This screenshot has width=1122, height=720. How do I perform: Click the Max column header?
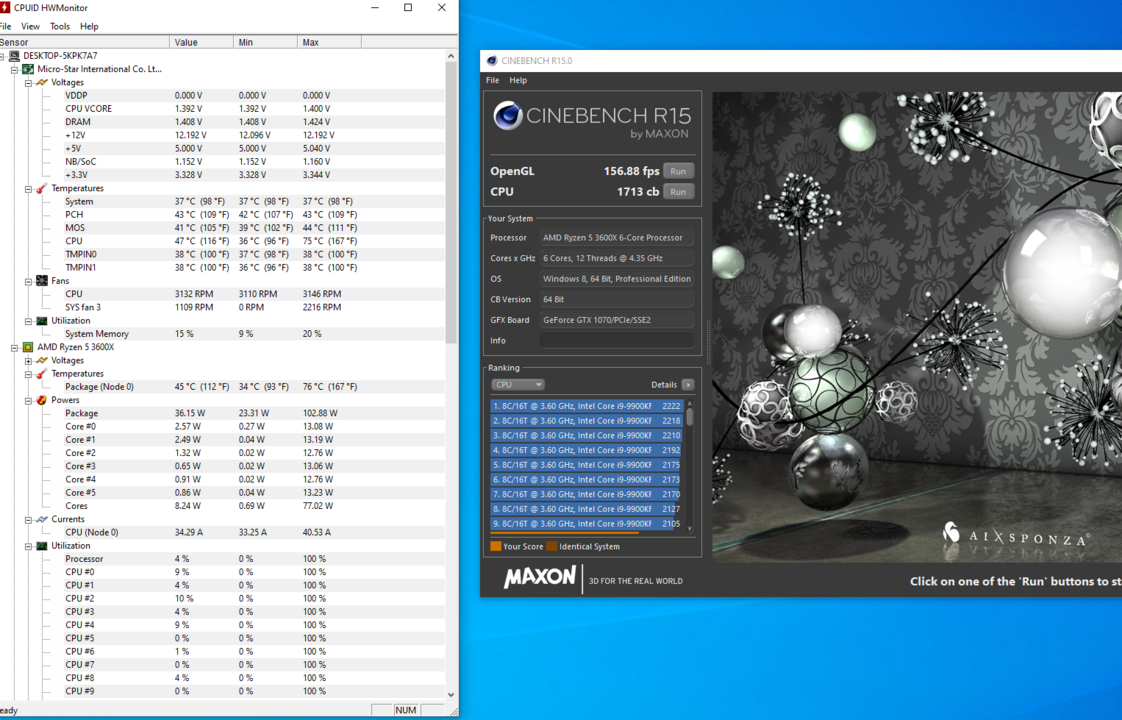(x=329, y=42)
